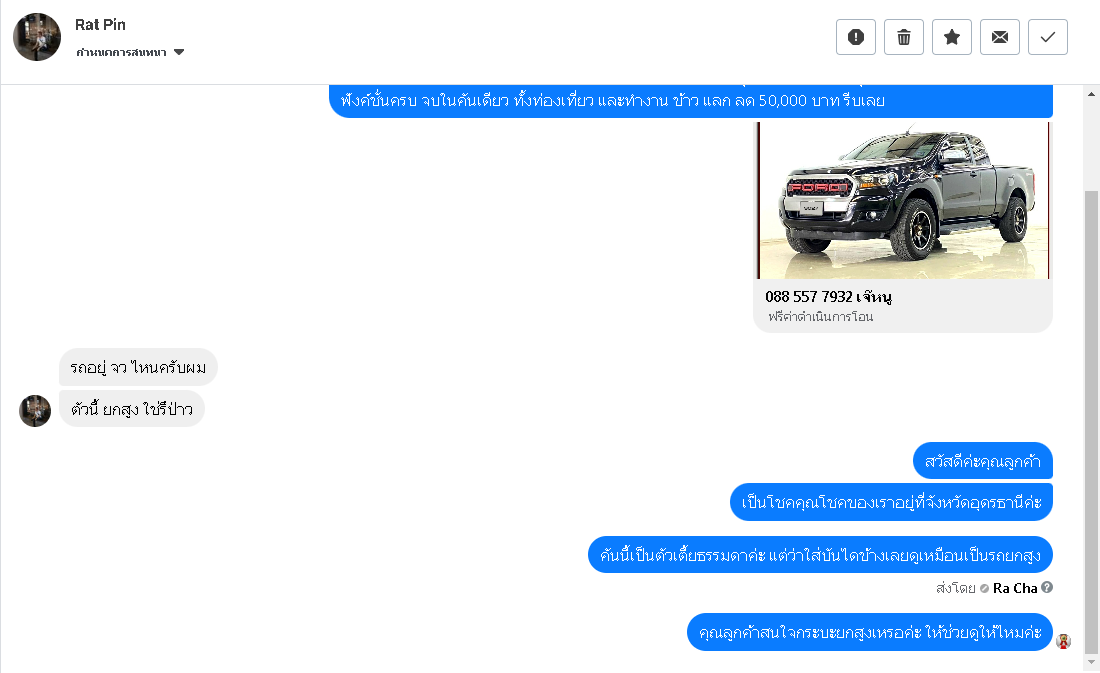Open the Ford pickup truck image
The width and height of the screenshot is (1100, 673).
(x=904, y=201)
